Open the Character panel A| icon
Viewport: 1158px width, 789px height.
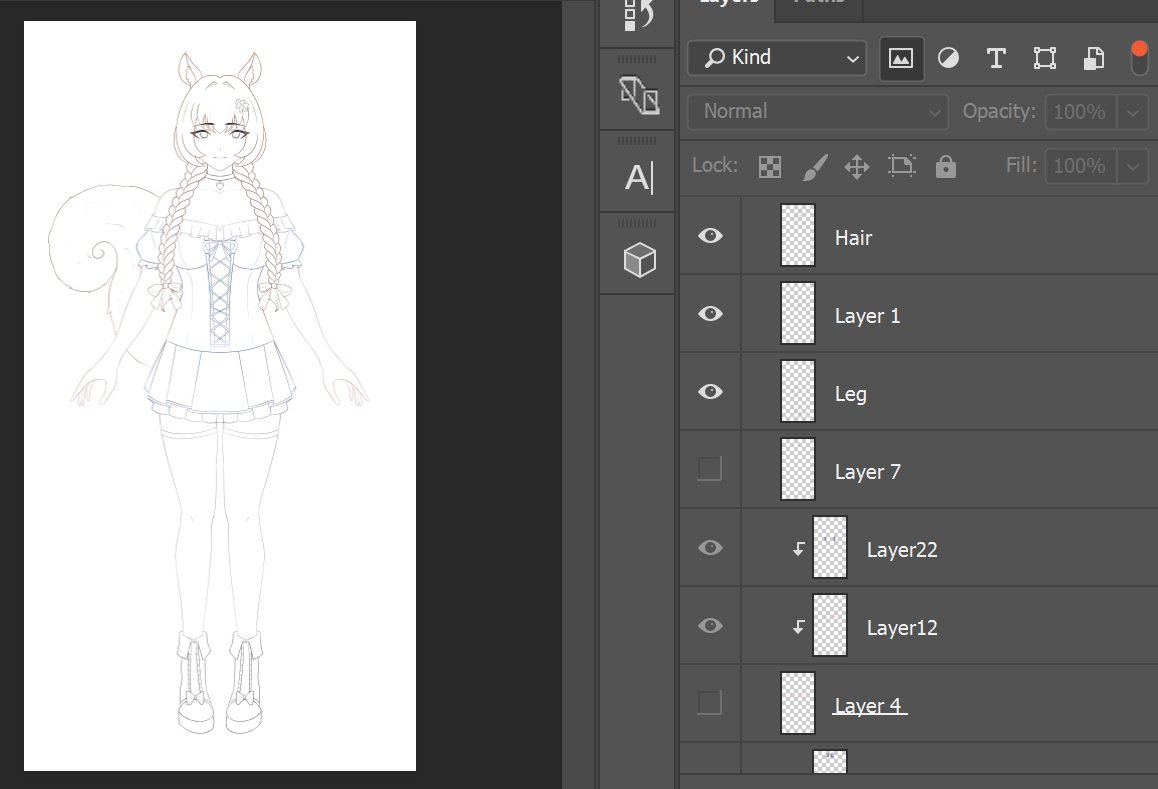639,177
